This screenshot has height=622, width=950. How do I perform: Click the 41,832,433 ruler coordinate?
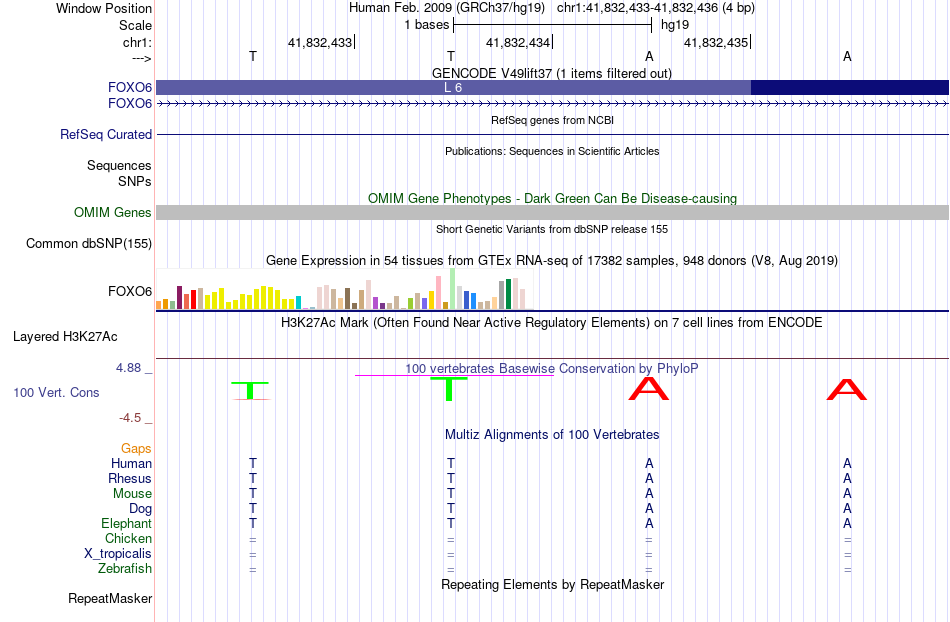pyautogui.click(x=319, y=42)
